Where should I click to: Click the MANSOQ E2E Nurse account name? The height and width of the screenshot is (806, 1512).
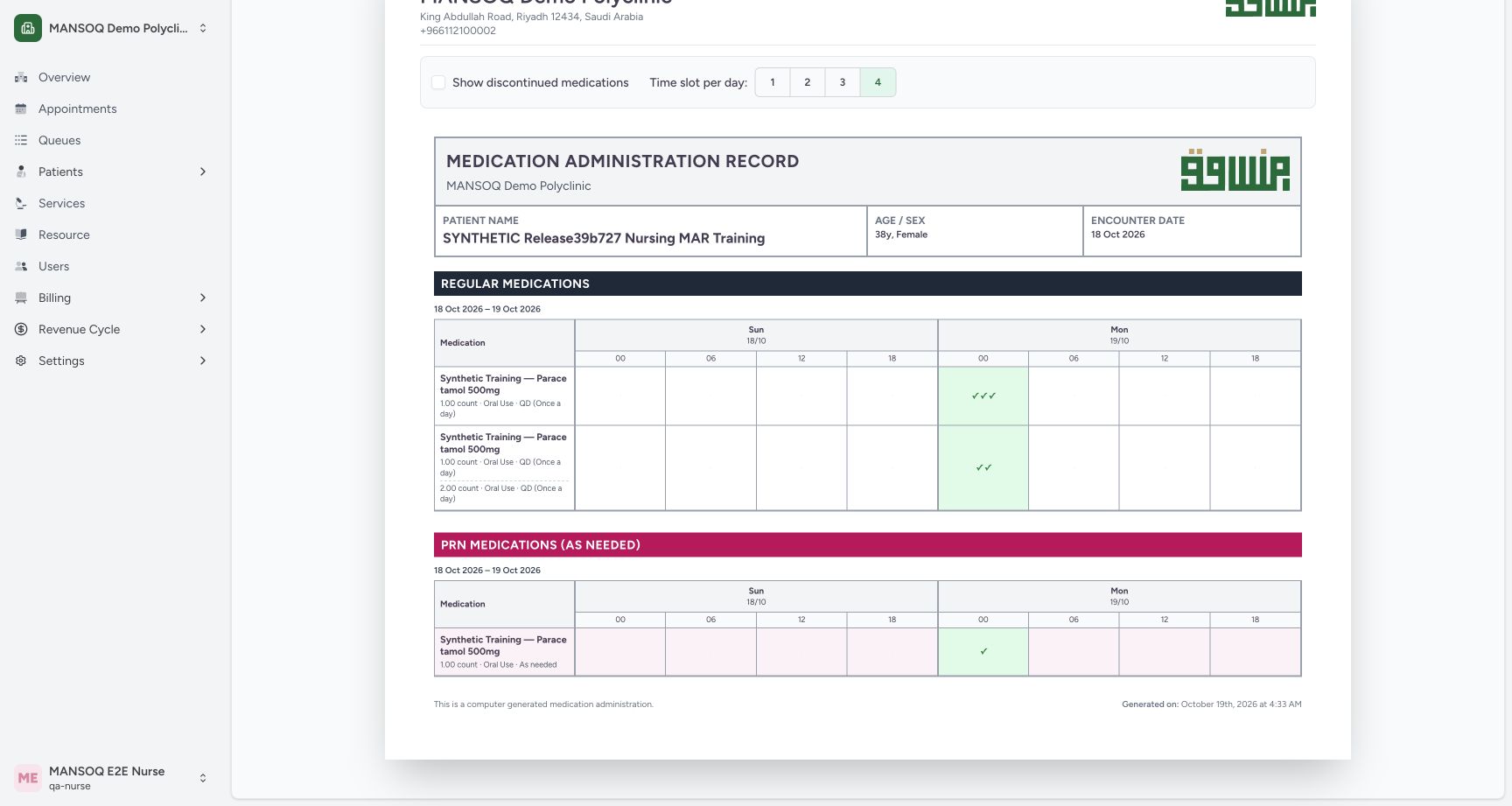pos(107,771)
